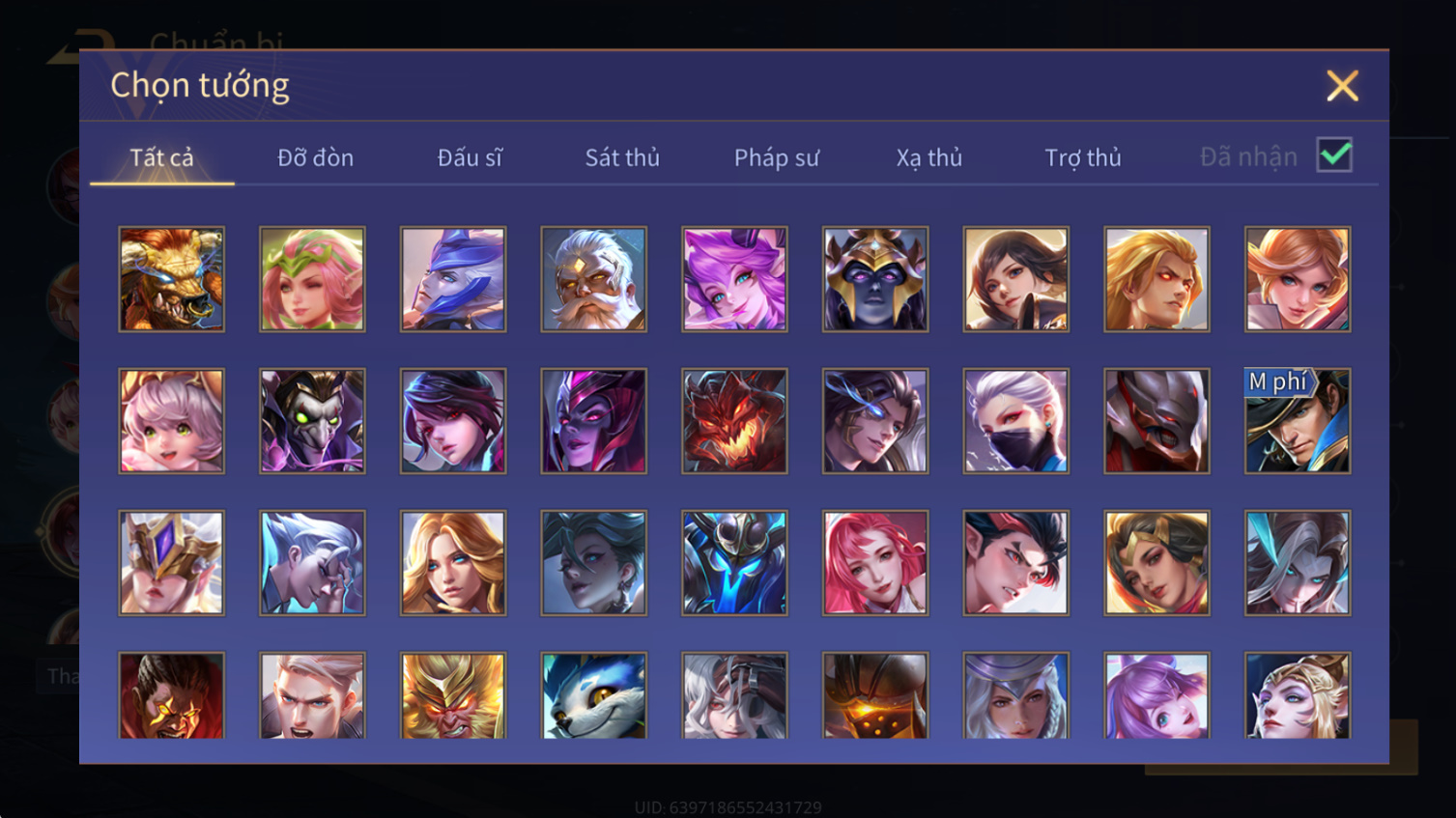The image size is (1456, 818).
Task: Select the golden bull beast hero portrait
Action: tap(171, 279)
